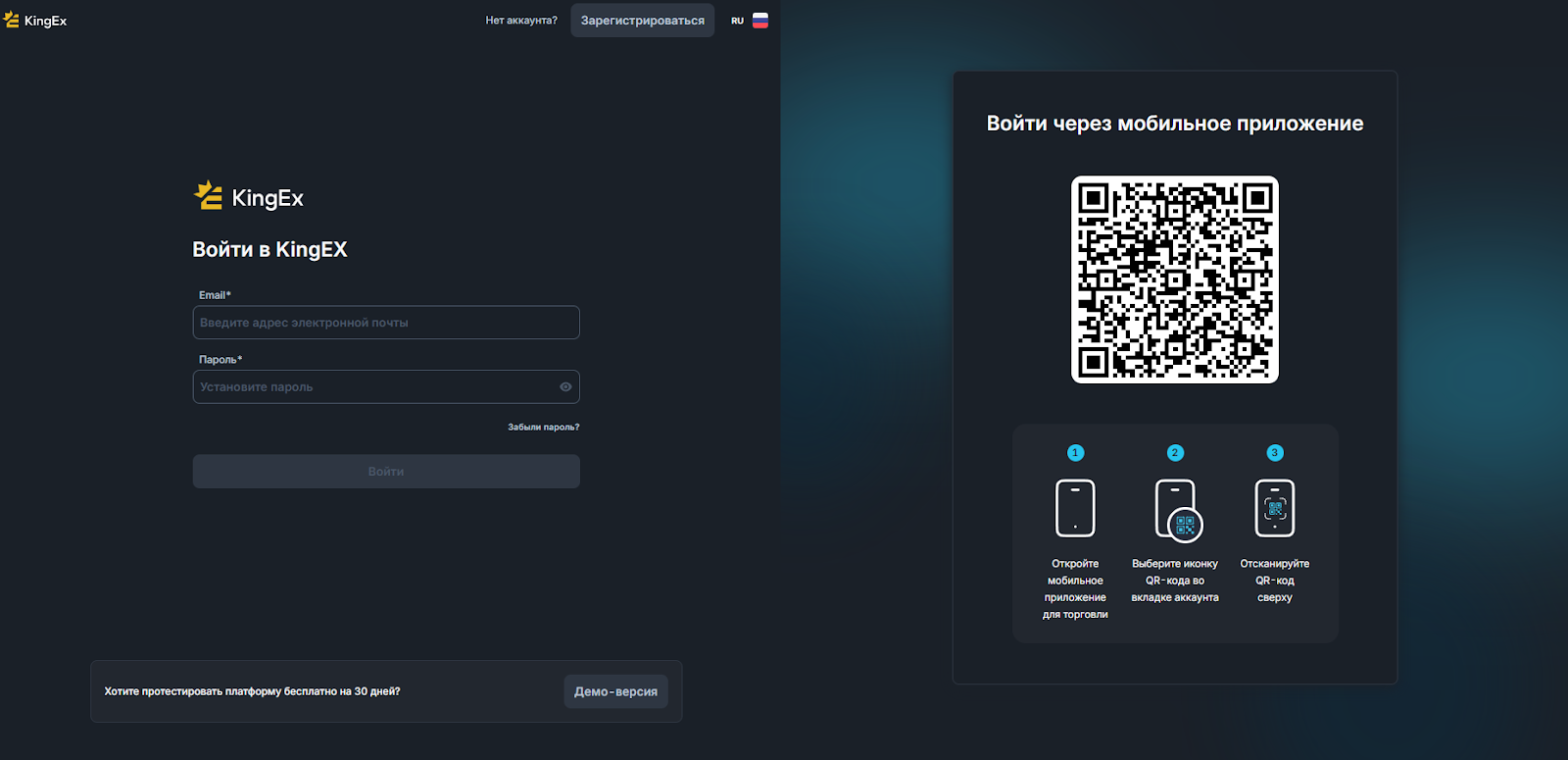Click the Войти через мобильное приложение heading

click(1175, 124)
